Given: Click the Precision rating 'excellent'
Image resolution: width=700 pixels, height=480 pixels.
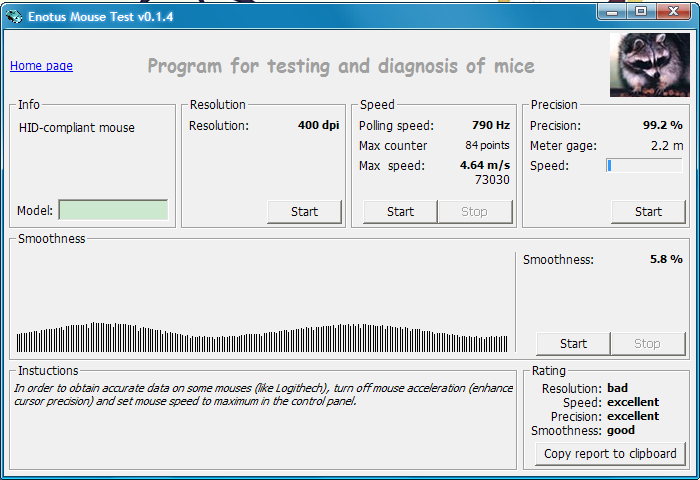Looking at the screenshot, I should pos(633,416).
